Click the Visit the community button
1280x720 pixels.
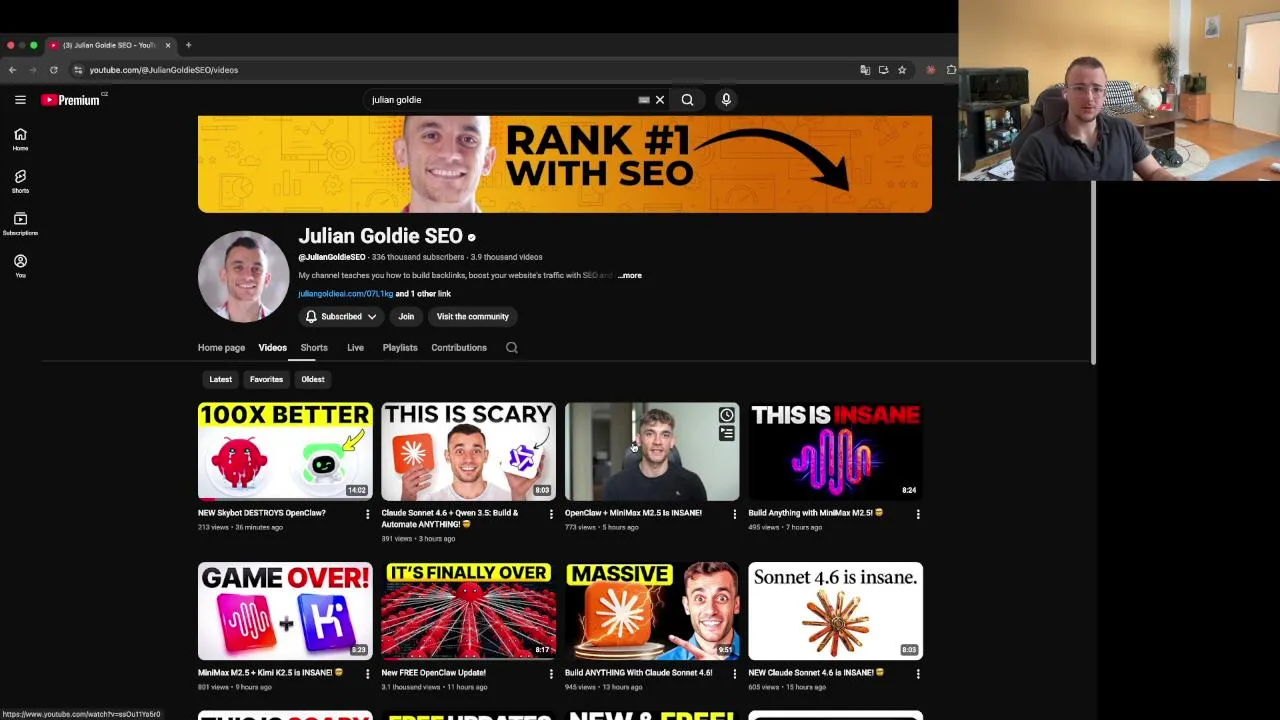point(472,316)
